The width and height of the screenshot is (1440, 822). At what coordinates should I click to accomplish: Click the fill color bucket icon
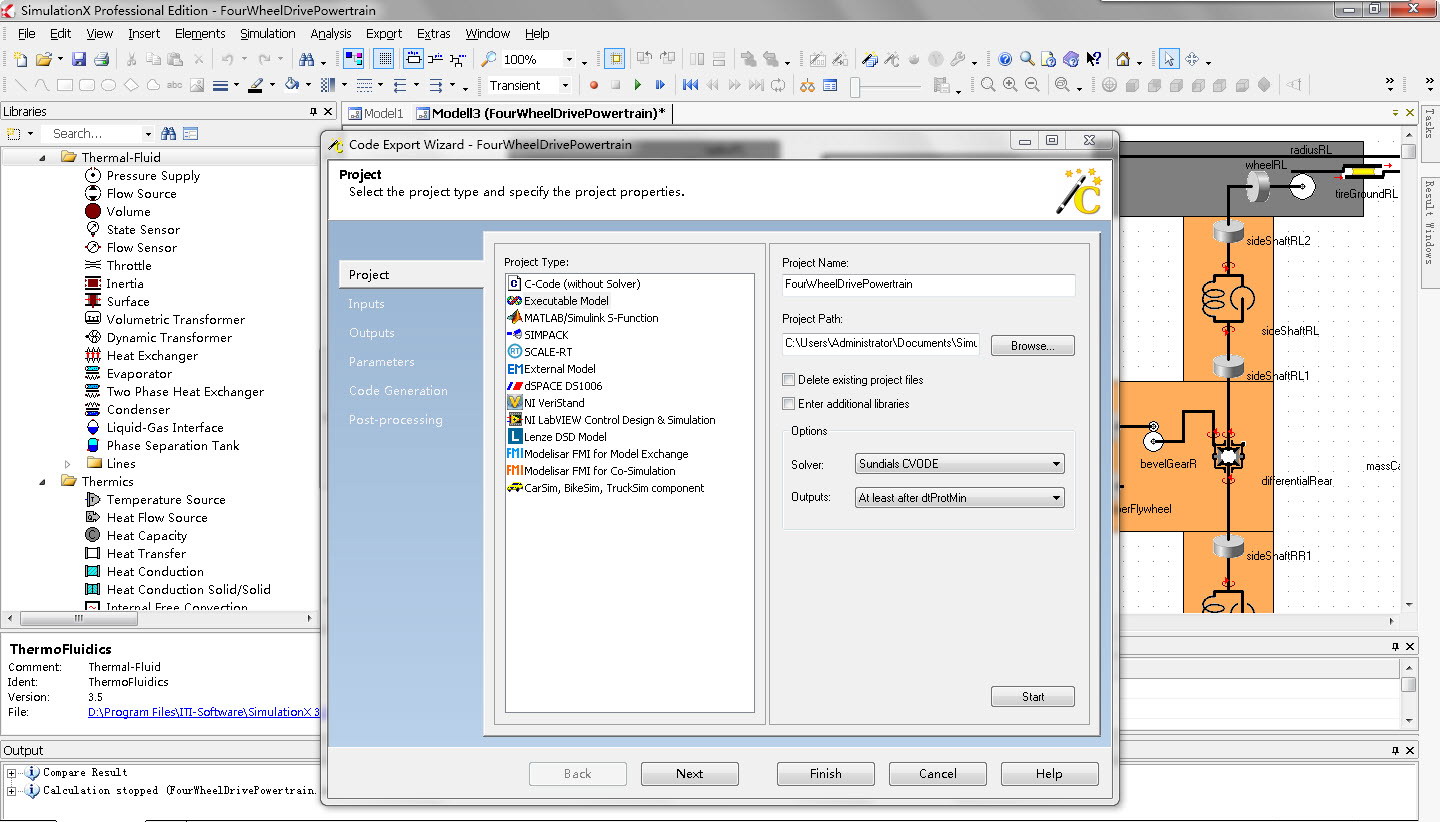tap(291, 86)
